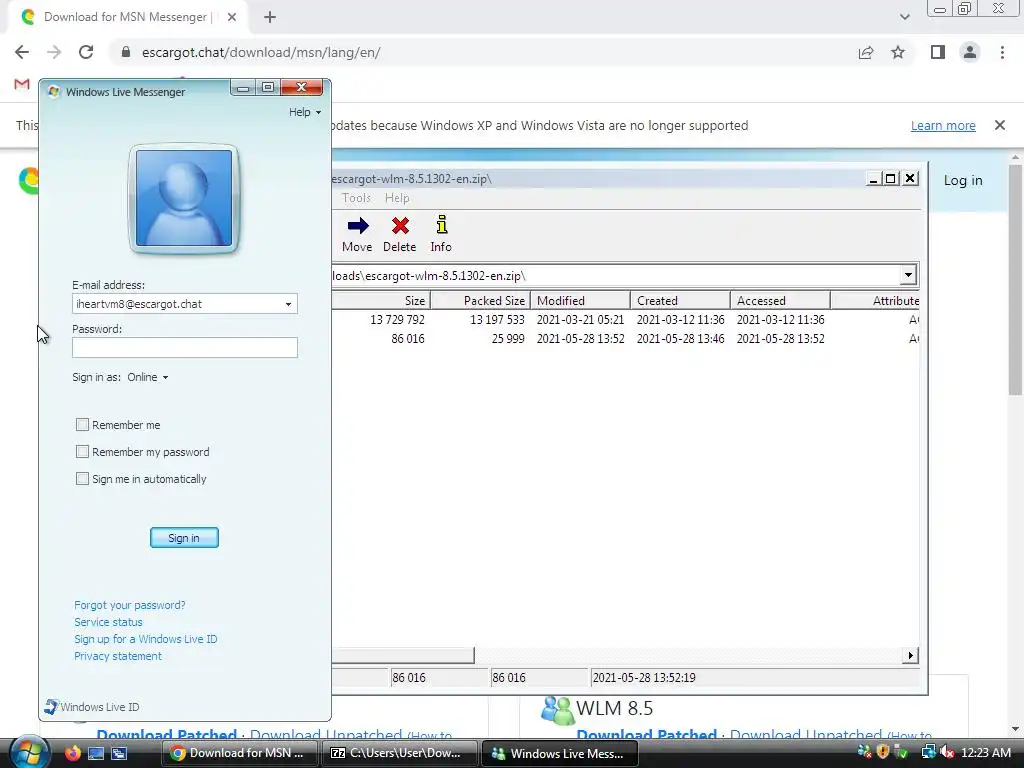Viewport: 1024px width, 768px height.
Task: Click in the Password field
Action: 185,347
